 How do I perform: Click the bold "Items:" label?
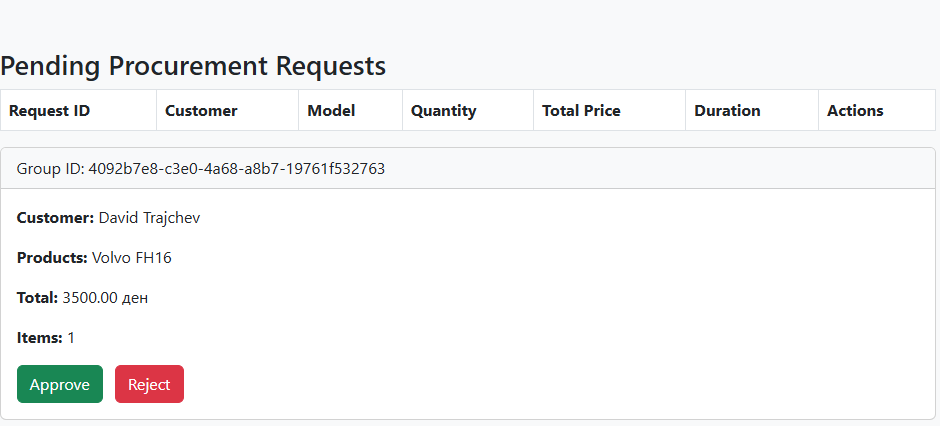[39, 338]
